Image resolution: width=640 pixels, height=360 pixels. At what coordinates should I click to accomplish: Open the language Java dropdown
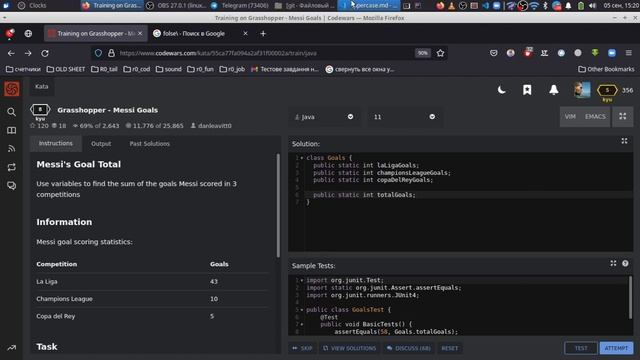tap(324, 117)
